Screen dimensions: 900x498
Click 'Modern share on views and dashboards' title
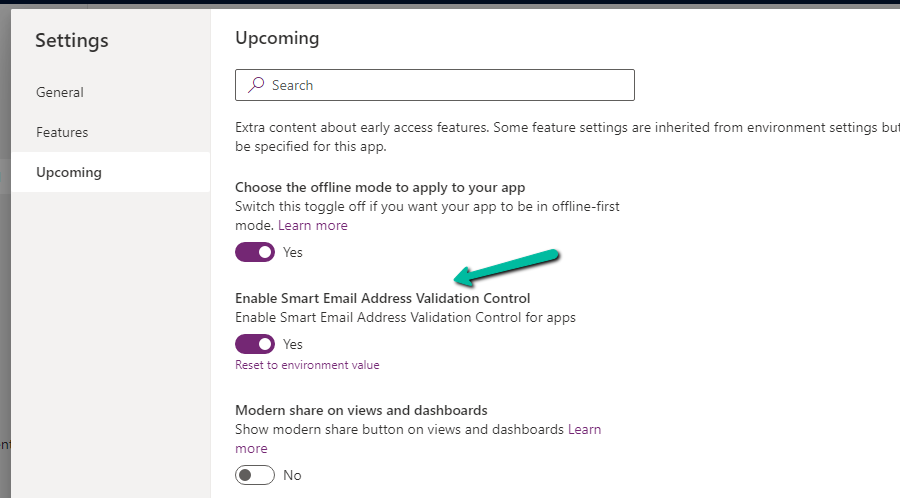click(x=361, y=410)
